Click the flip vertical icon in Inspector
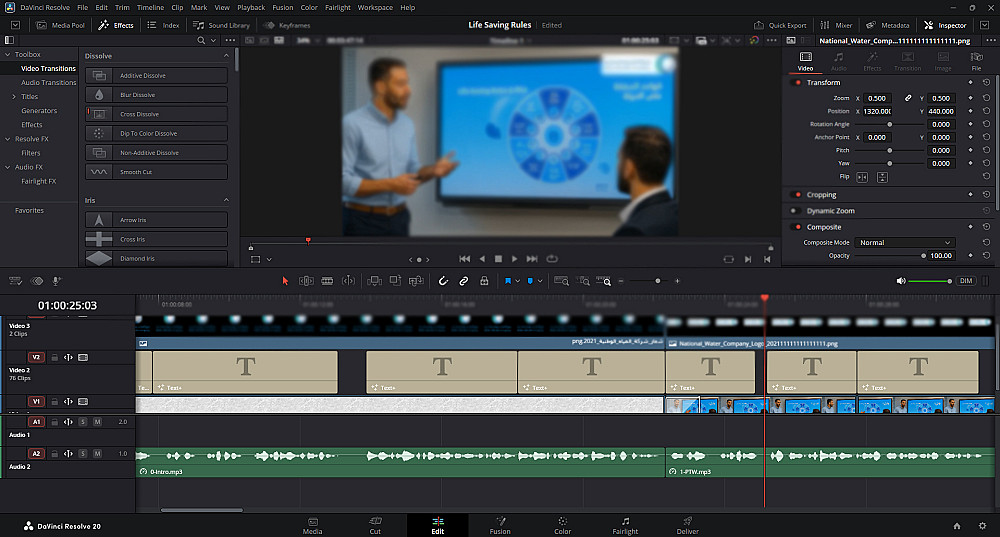 pos(882,177)
